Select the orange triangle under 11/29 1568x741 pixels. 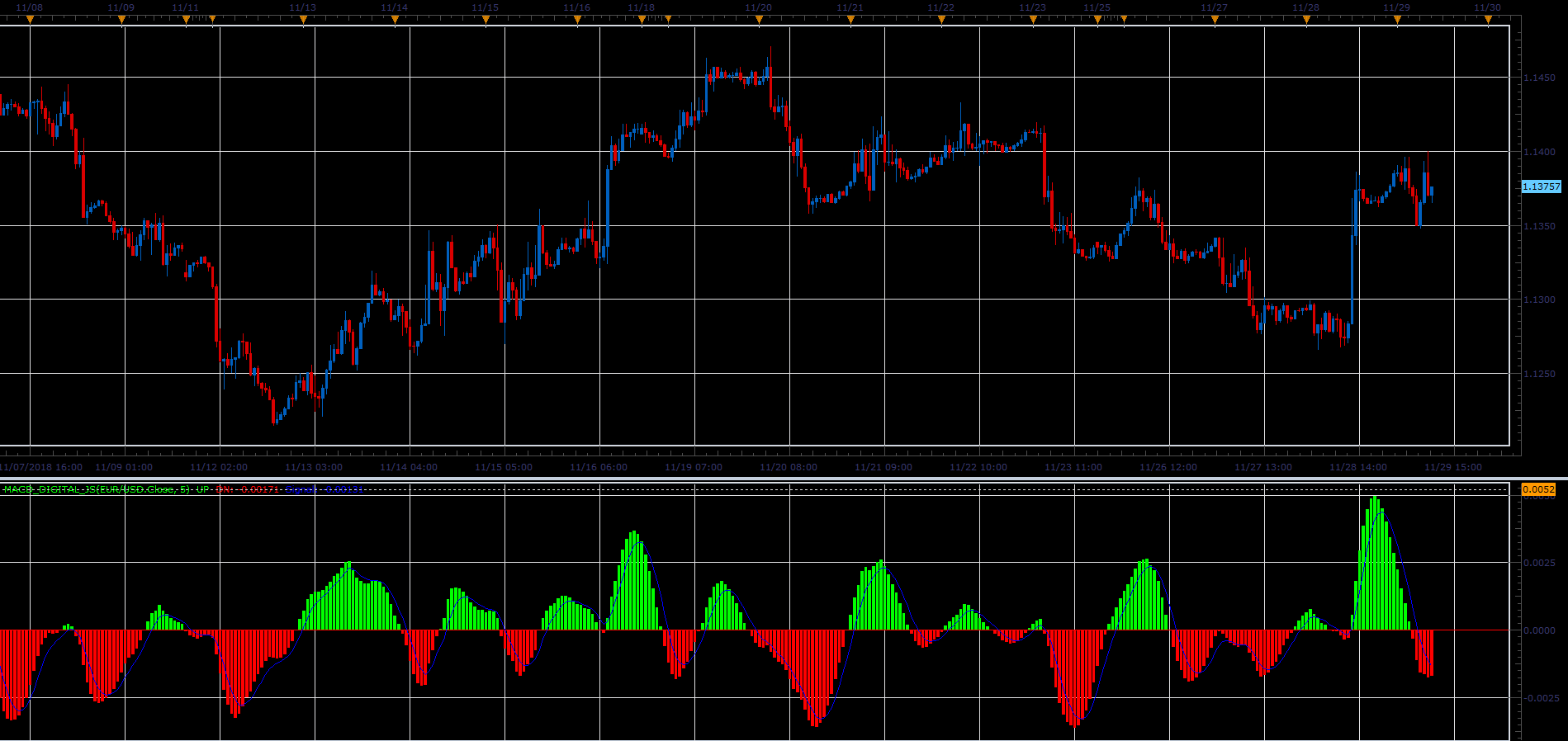tap(1397, 20)
